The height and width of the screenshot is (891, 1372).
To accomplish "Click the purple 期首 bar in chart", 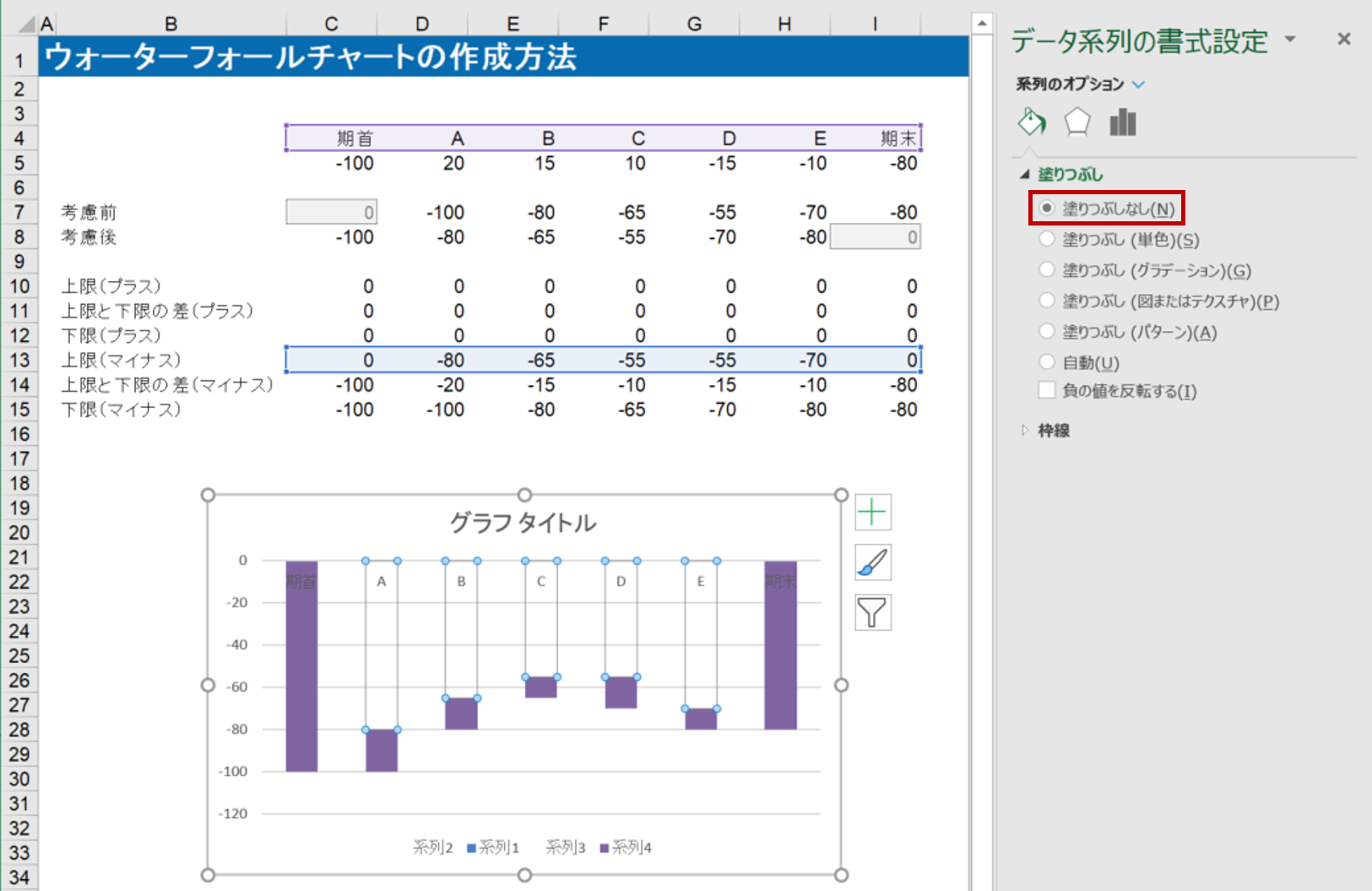I will pos(301,667).
